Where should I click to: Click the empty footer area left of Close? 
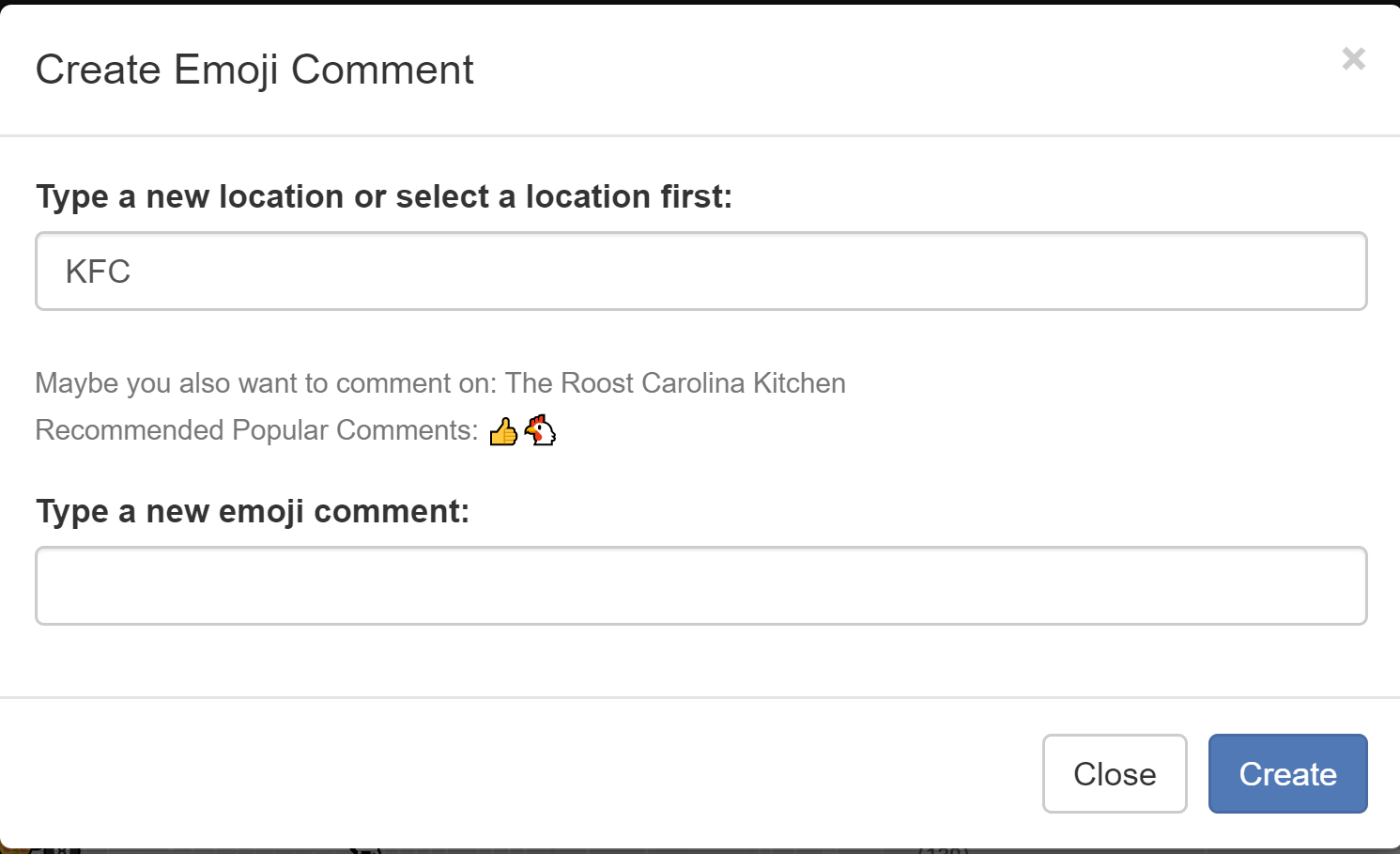[x=516, y=773]
